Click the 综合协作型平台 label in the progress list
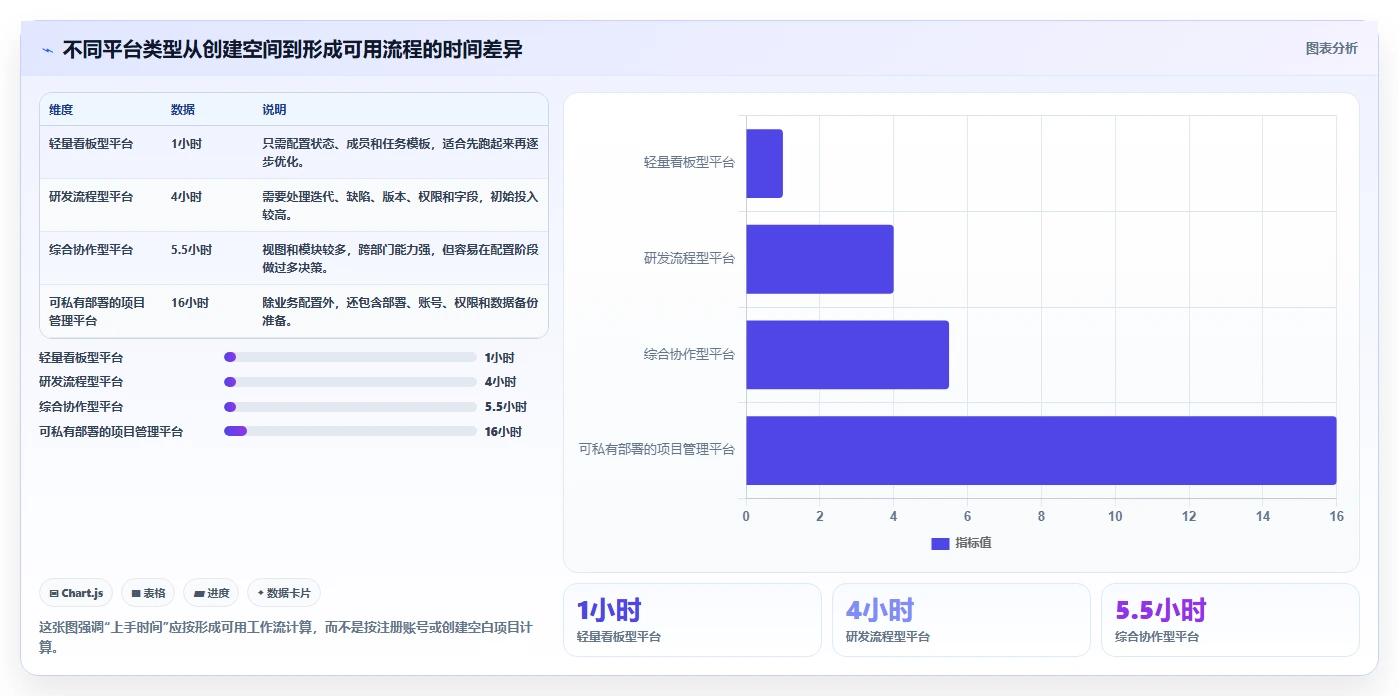The image size is (1399, 696). pos(81,407)
